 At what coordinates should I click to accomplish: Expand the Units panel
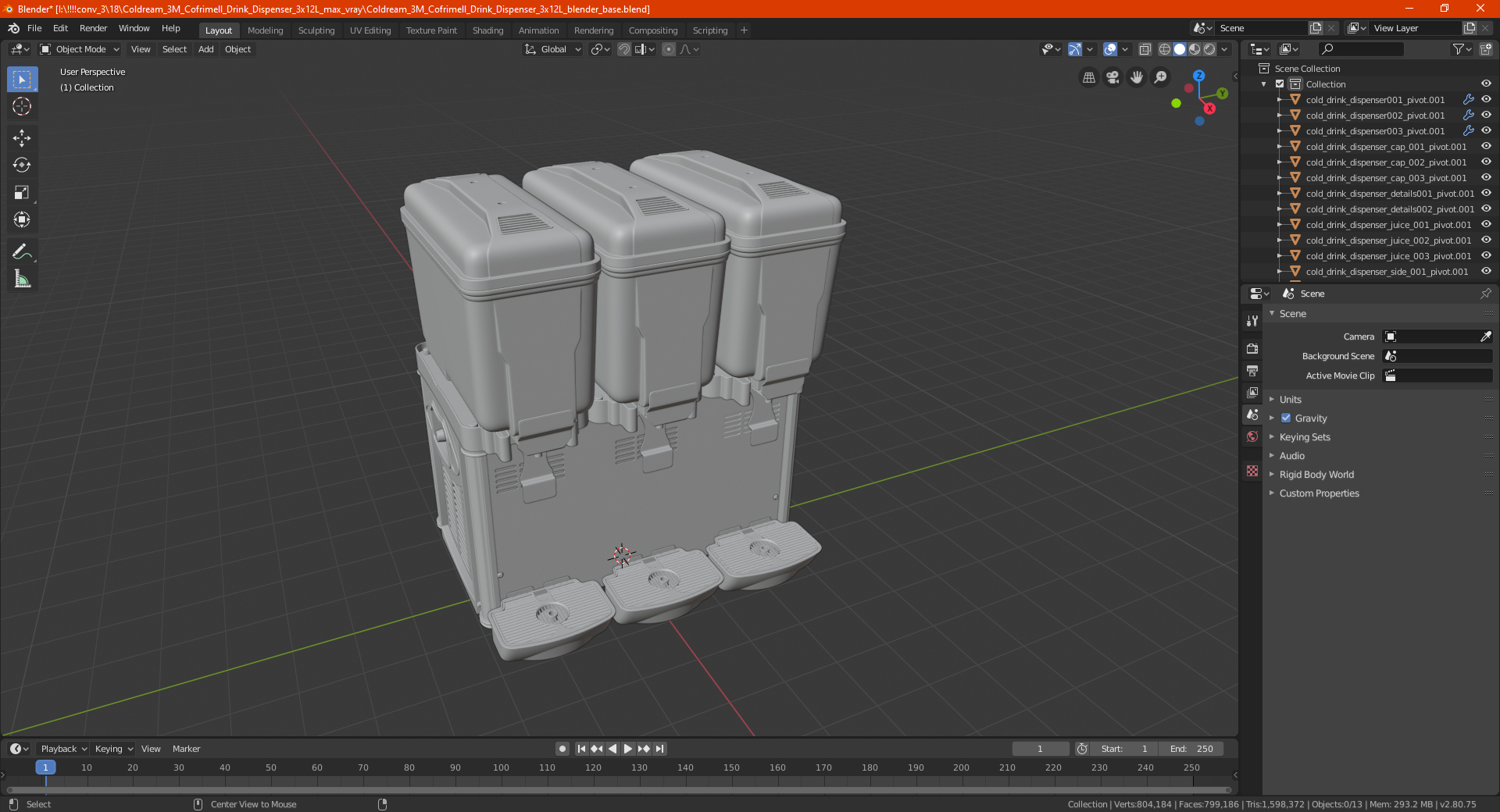(x=1290, y=399)
